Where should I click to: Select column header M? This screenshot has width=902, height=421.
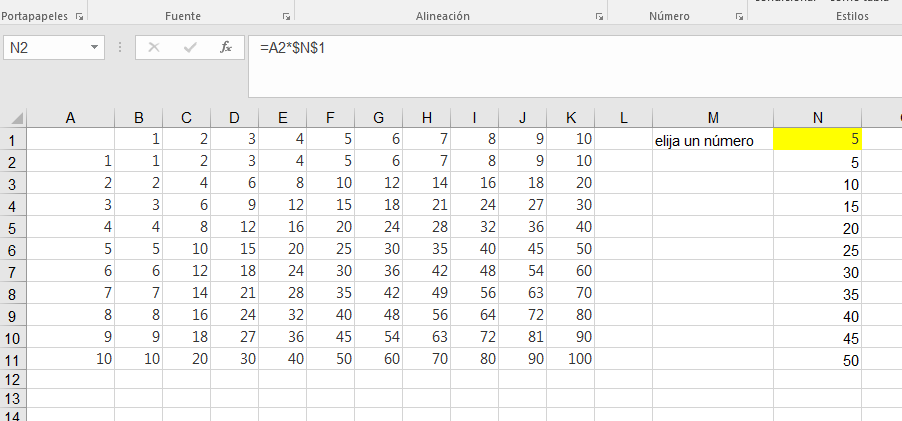[x=712, y=118]
